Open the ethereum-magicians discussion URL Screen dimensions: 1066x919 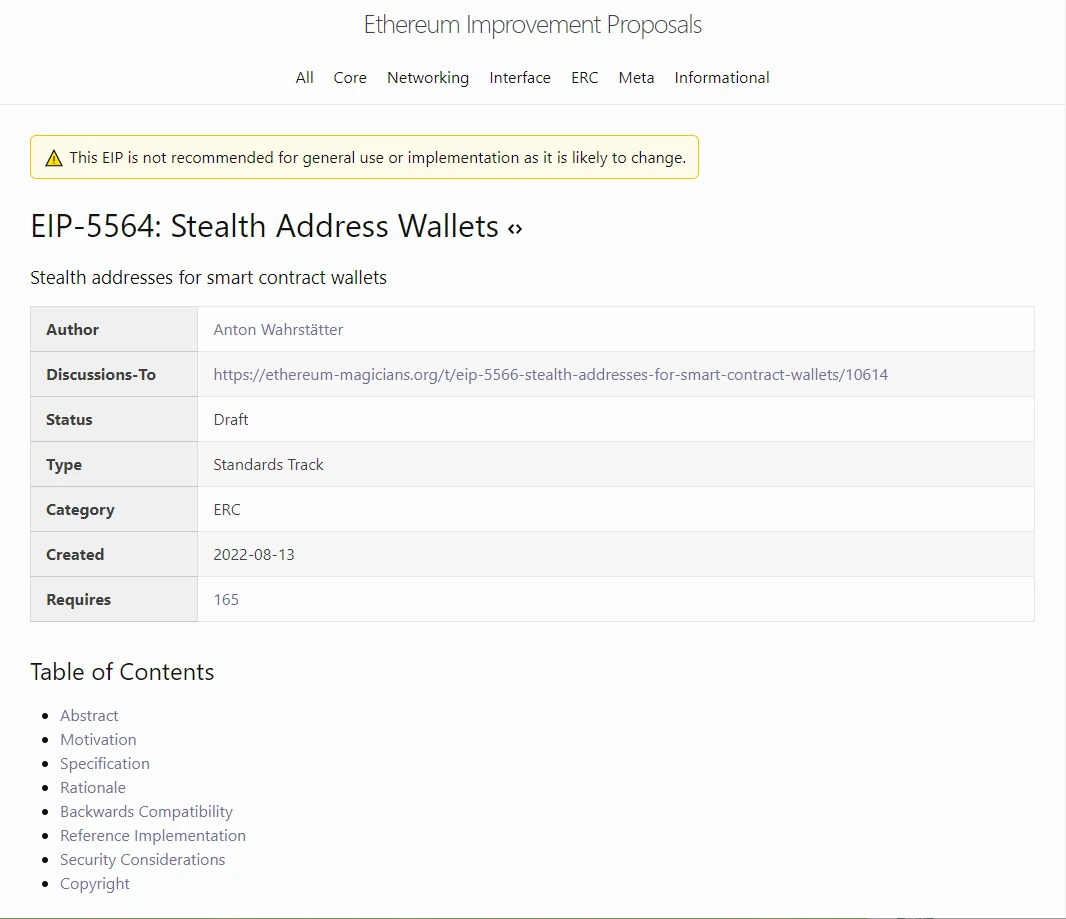[x=551, y=375]
